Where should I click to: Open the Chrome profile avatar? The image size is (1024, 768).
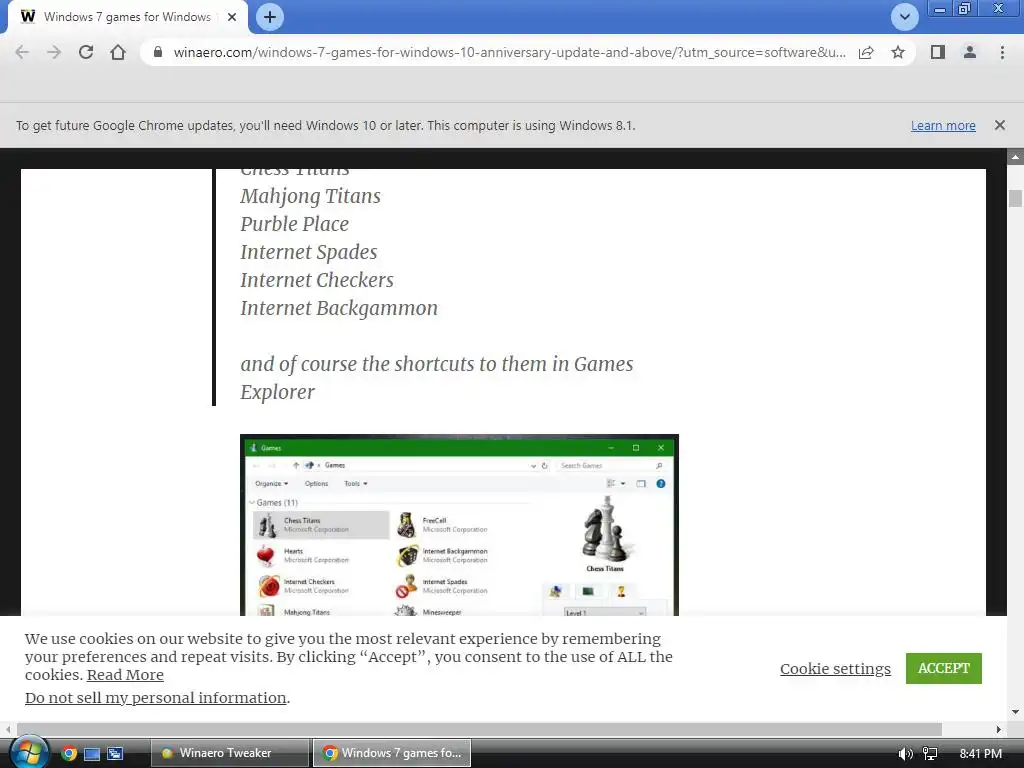970,52
